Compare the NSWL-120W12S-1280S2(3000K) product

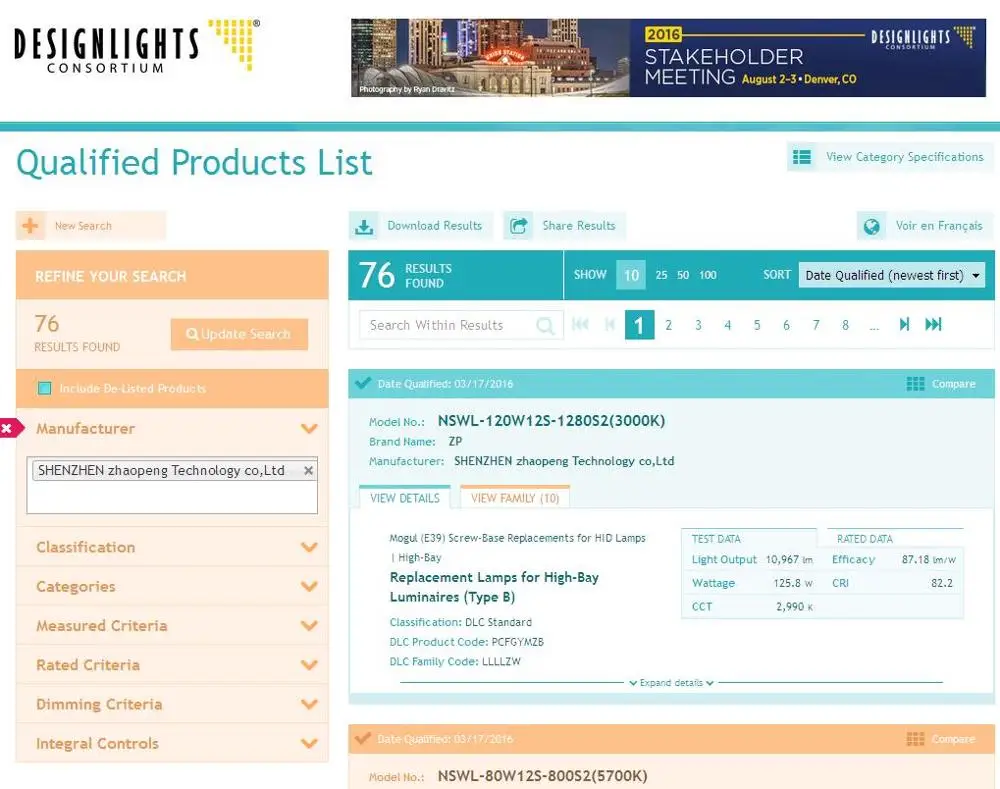(x=953, y=384)
